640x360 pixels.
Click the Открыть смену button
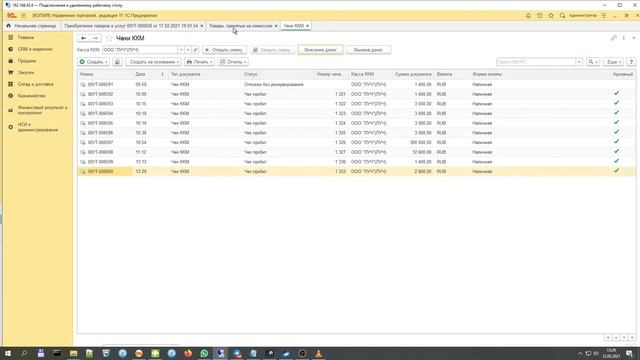pos(224,50)
